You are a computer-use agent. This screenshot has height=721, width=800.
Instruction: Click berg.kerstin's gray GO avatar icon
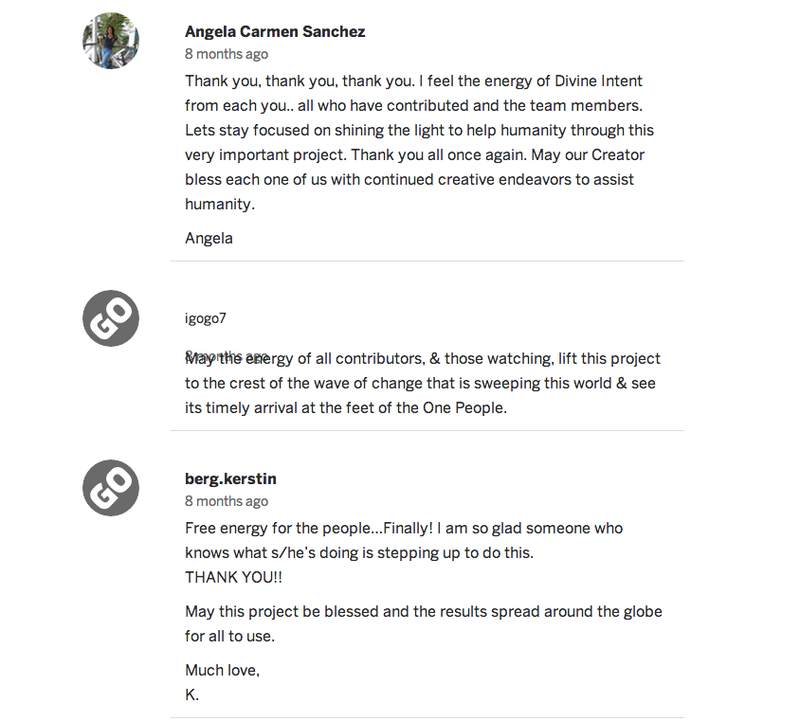click(x=111, y=488)
